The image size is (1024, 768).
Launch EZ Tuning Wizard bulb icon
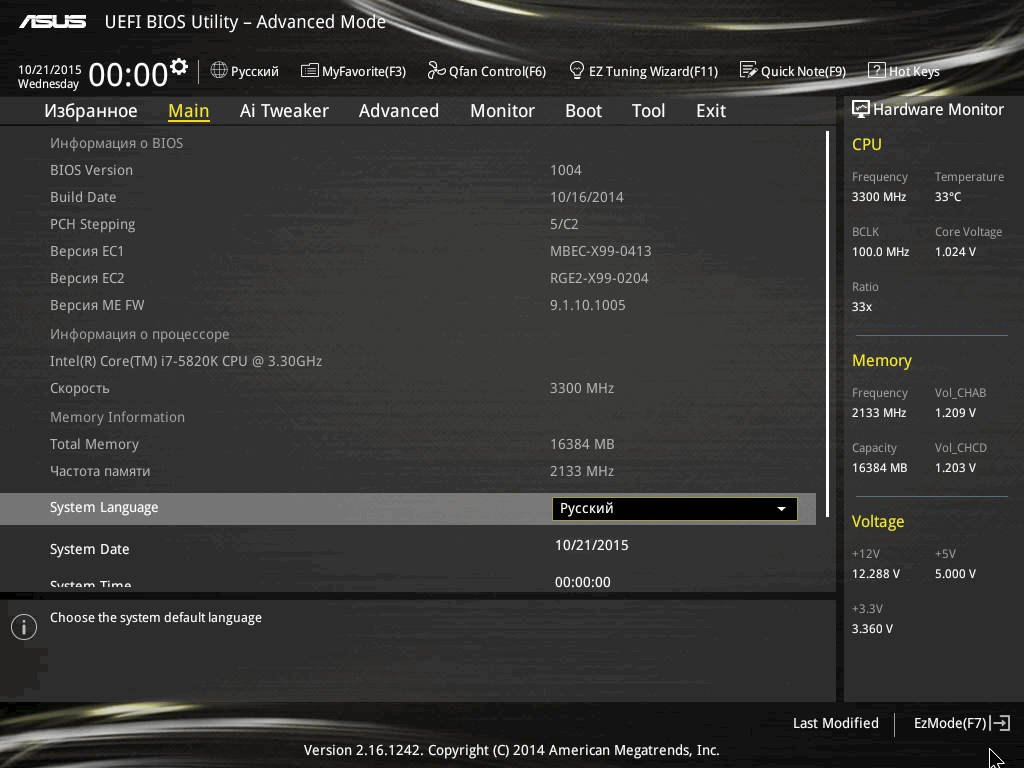pos(577,70)
